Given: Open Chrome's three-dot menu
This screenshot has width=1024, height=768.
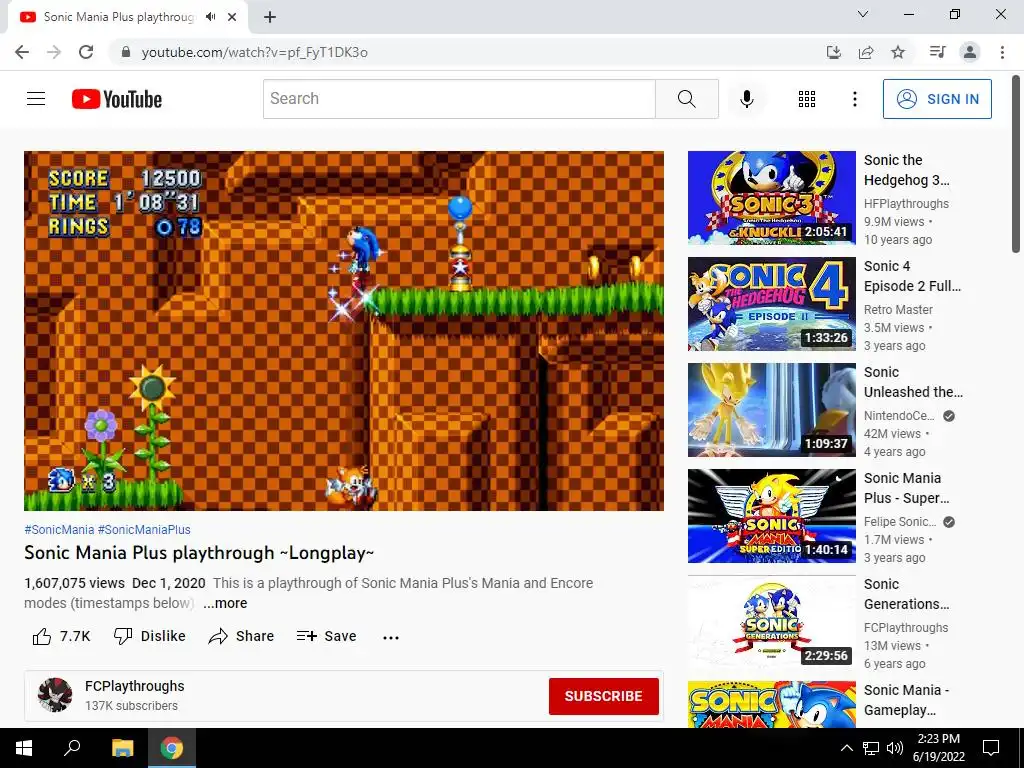Looking at the screenshot, I should click(x=1002, y=52).
